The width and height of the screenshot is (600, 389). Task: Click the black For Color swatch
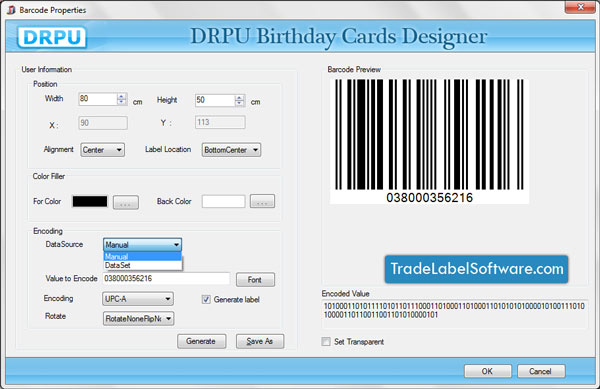[90, 202]
